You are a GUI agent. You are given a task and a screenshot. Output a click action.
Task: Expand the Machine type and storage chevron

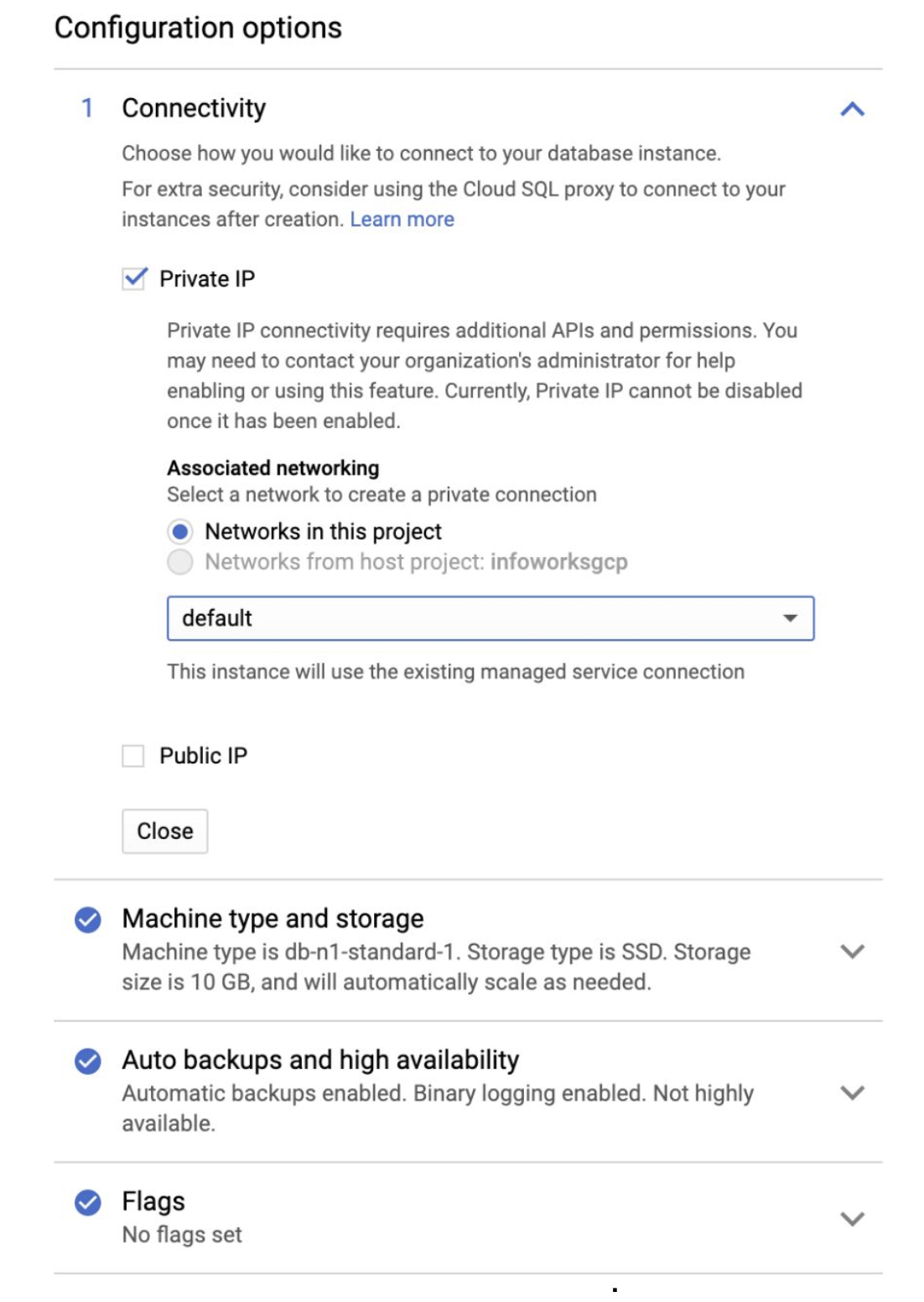coord(852,950)
